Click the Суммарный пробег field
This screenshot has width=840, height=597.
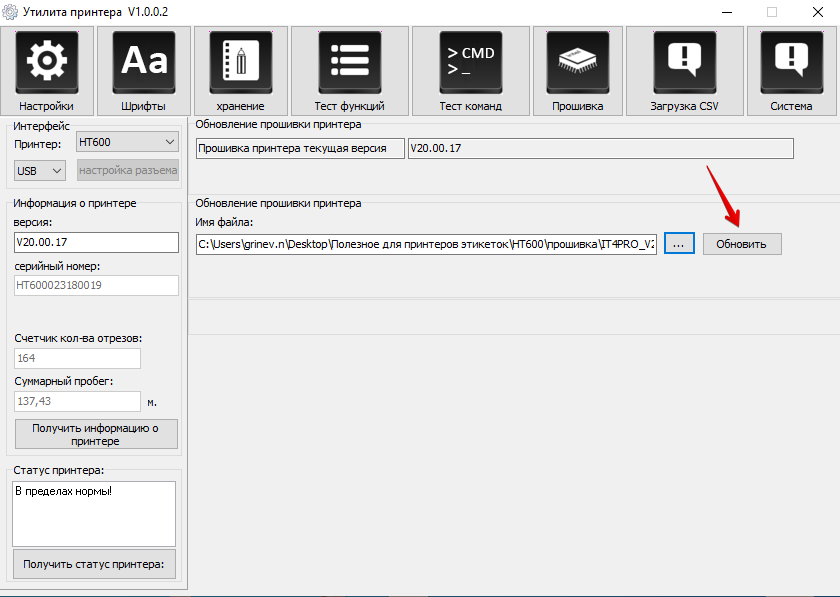[77, 401]
